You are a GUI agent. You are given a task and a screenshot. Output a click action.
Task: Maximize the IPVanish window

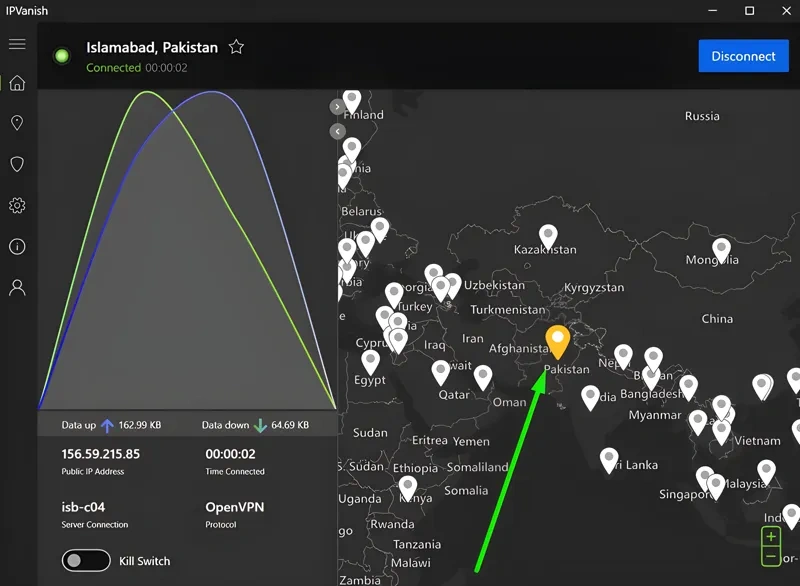coord(749,11)
